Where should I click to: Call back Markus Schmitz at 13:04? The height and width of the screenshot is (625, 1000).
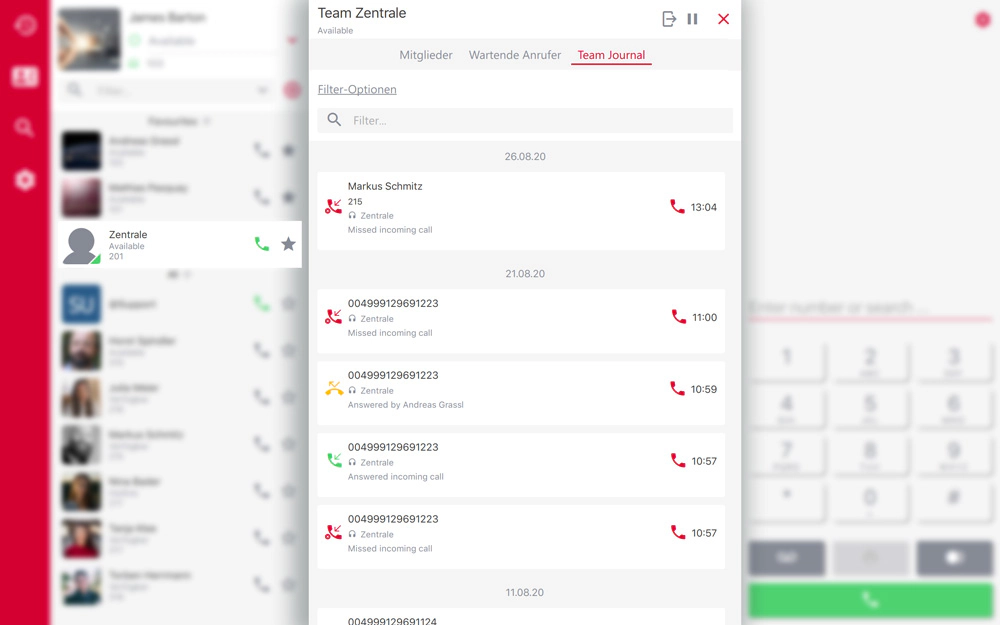click(x=677, y=207)
